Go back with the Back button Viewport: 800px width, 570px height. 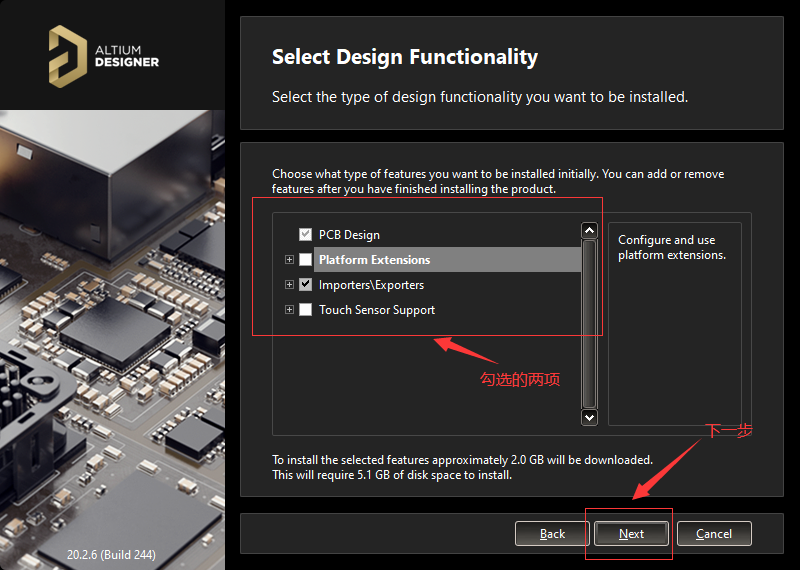[552, 534]
